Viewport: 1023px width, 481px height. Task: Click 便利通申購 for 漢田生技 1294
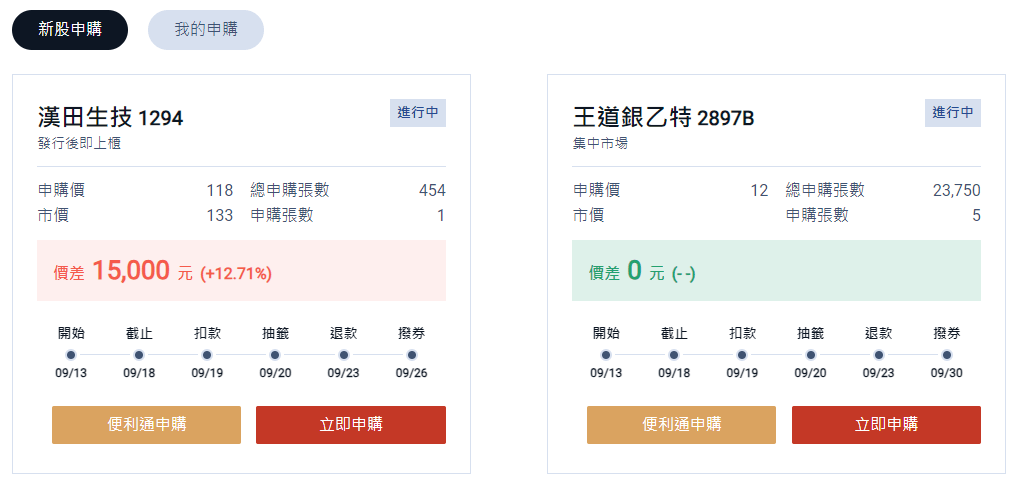pos(146,425)
